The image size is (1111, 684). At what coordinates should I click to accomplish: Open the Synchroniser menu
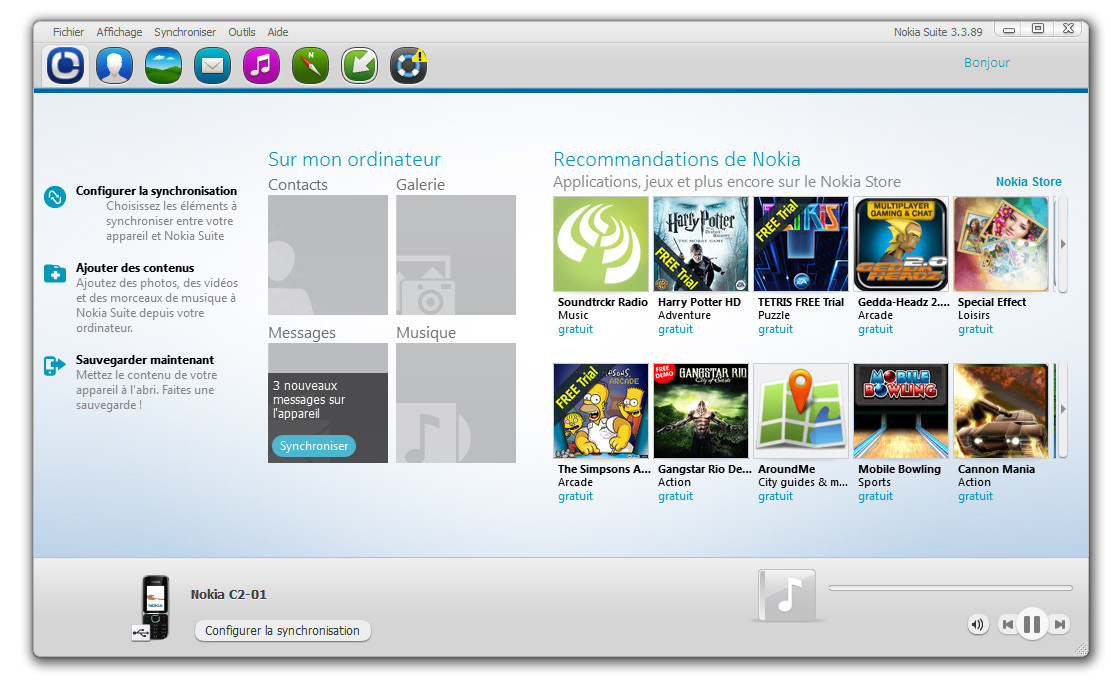click(x=185, y=32)
